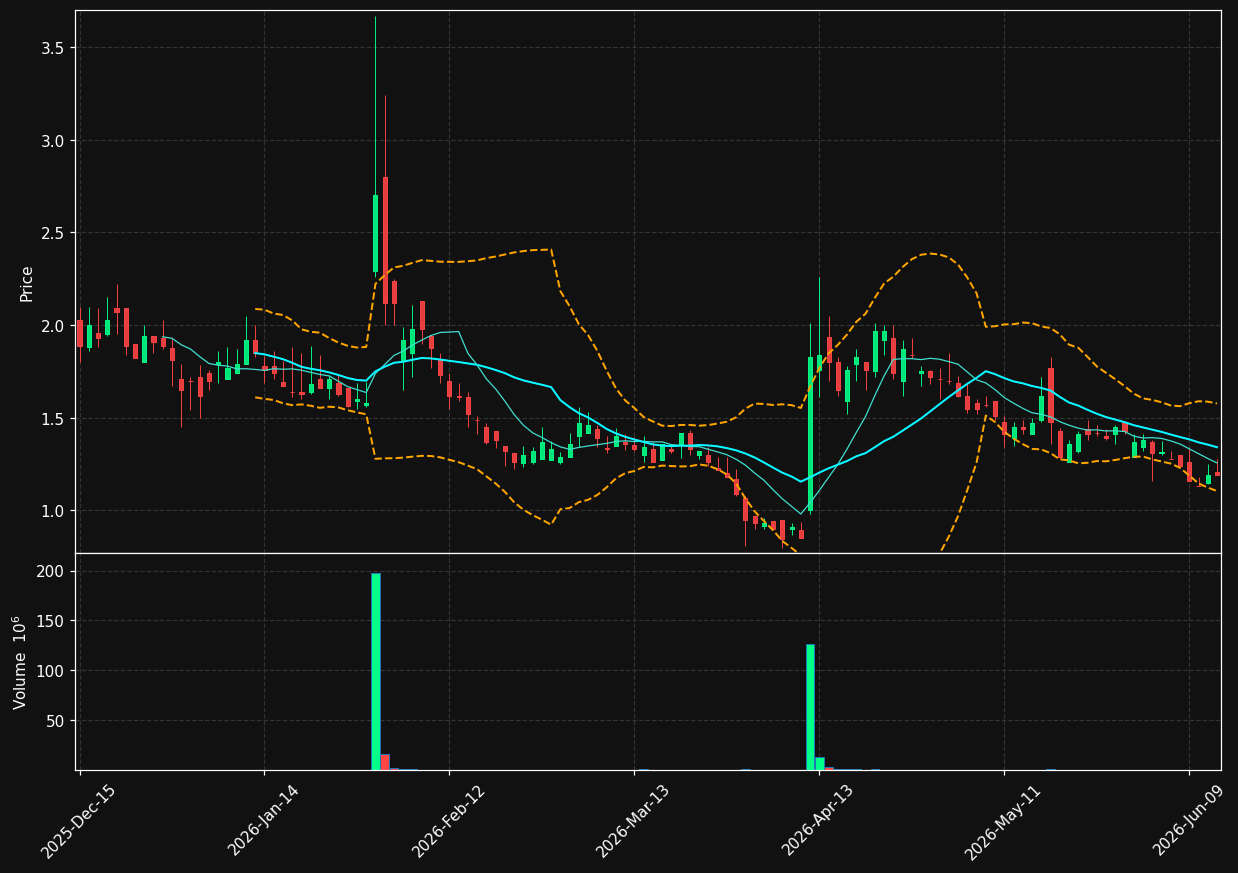This screenshot has width=1238, height=873.
Task: Click the tall green candlestick peaking above 3.5
Action: [x=376, y=233]
